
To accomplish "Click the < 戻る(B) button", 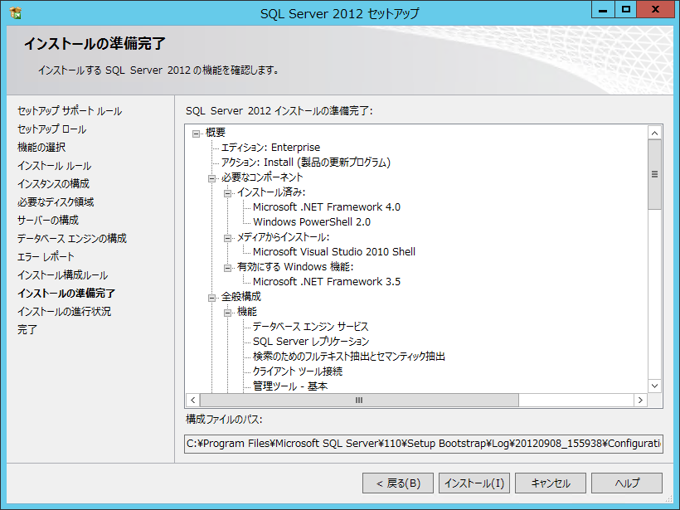I will (398, 483).
